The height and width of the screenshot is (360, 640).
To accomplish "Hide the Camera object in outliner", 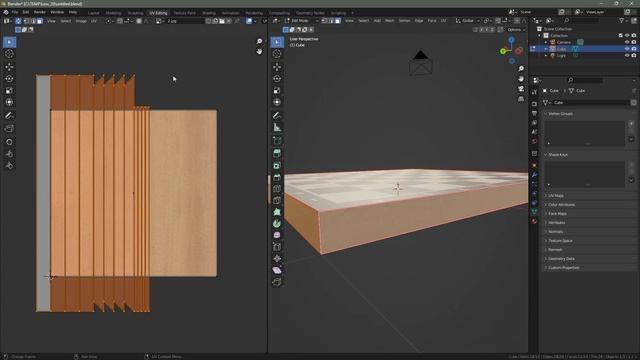I will point(627,42).
